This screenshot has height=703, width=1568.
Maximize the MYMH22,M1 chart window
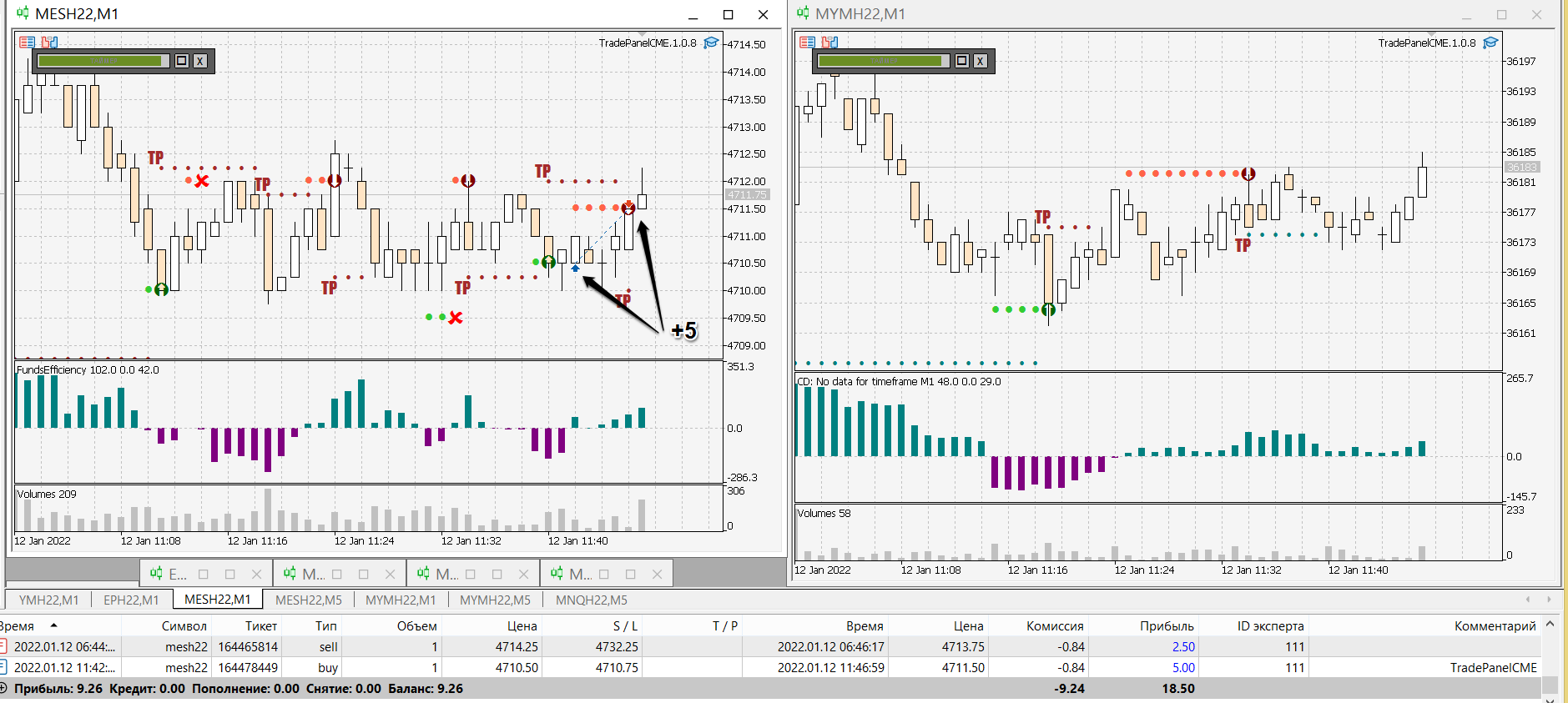(1501, 15)
